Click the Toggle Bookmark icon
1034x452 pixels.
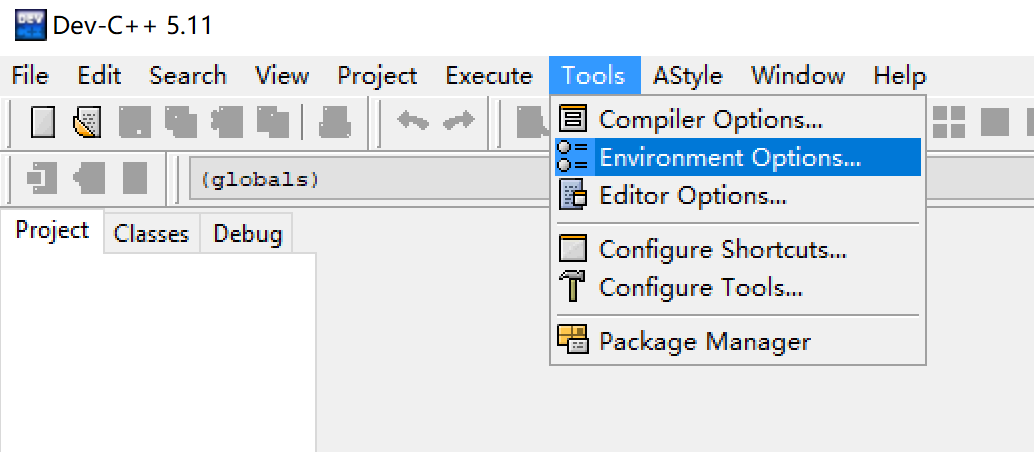(89, 178)
